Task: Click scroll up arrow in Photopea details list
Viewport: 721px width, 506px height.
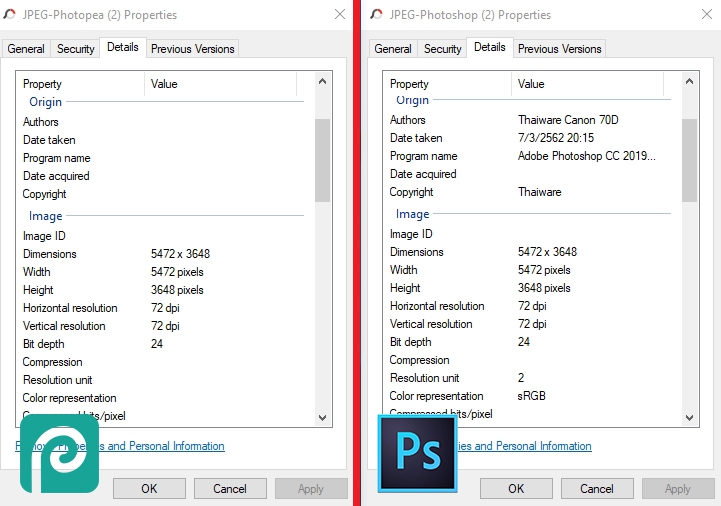Action: [322, 81]
